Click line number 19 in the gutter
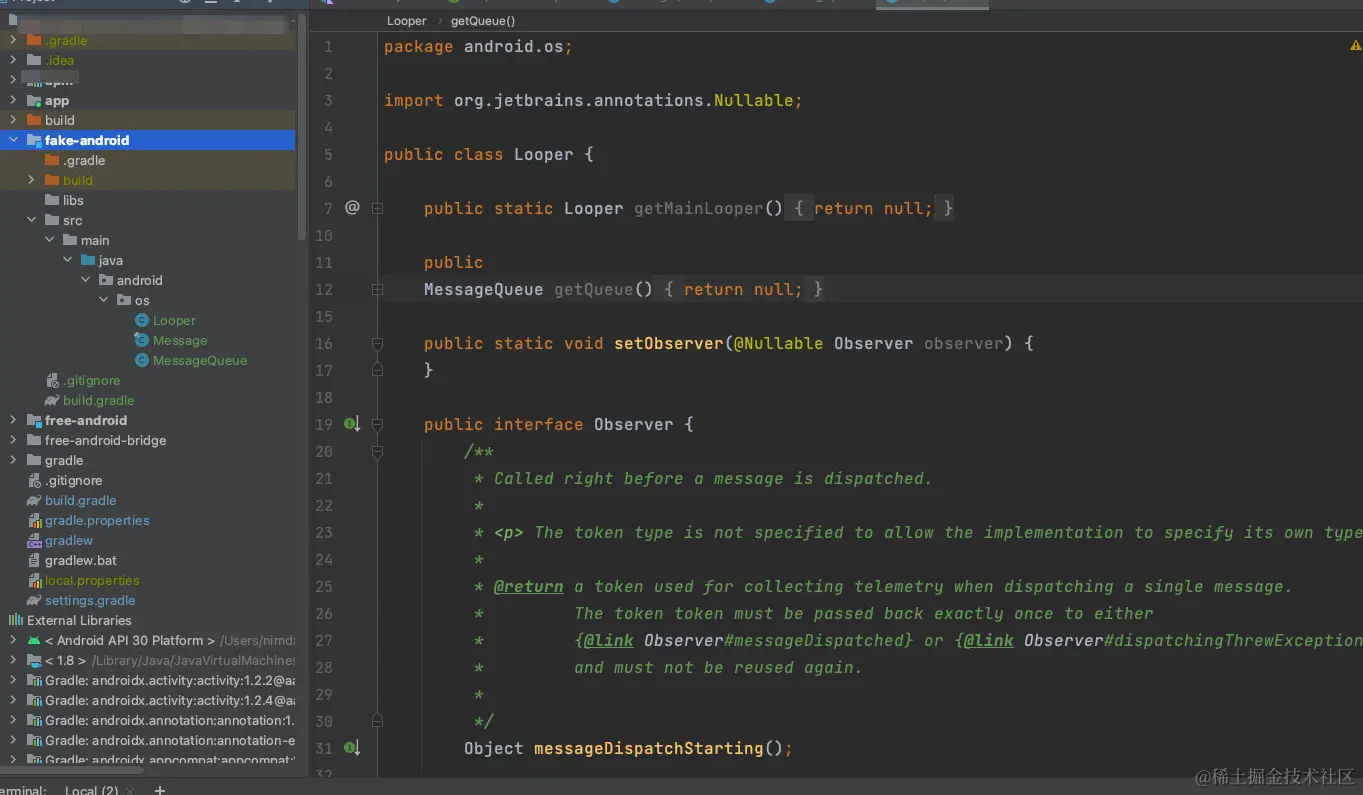Viewport: 1363px width, 795px height. pyautogui.click(x=323, y=424)
